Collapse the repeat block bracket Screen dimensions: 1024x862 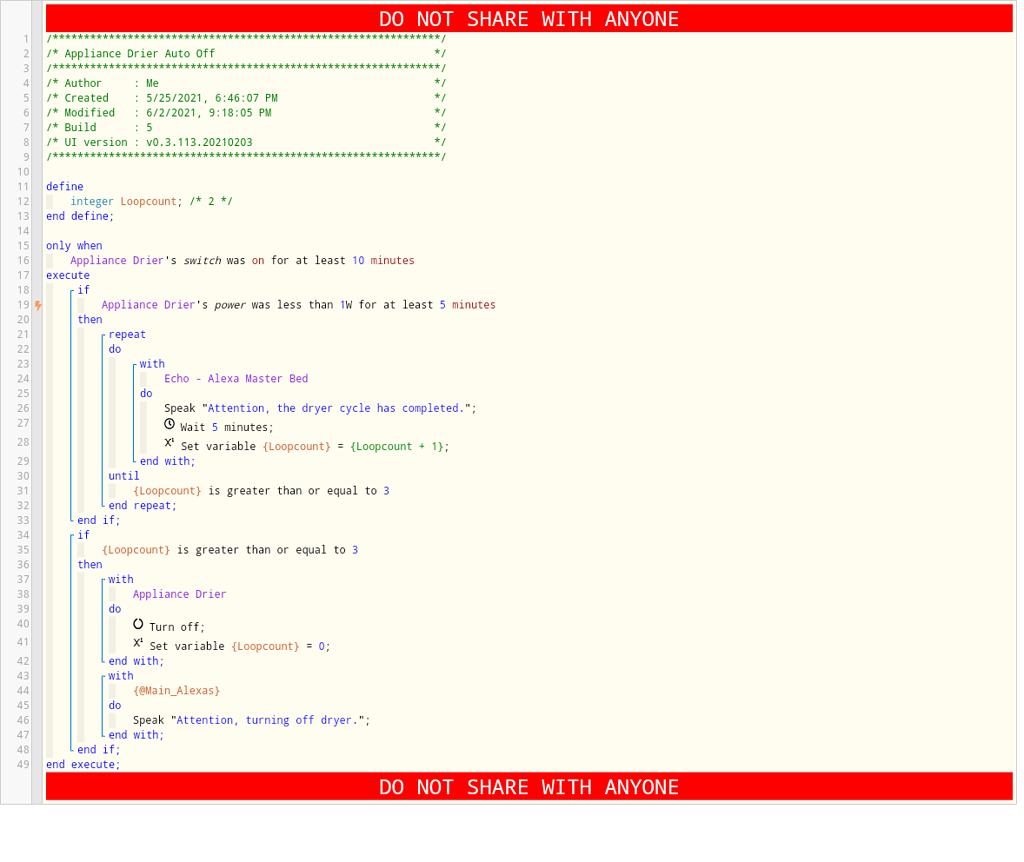click(x=106, y=334)
